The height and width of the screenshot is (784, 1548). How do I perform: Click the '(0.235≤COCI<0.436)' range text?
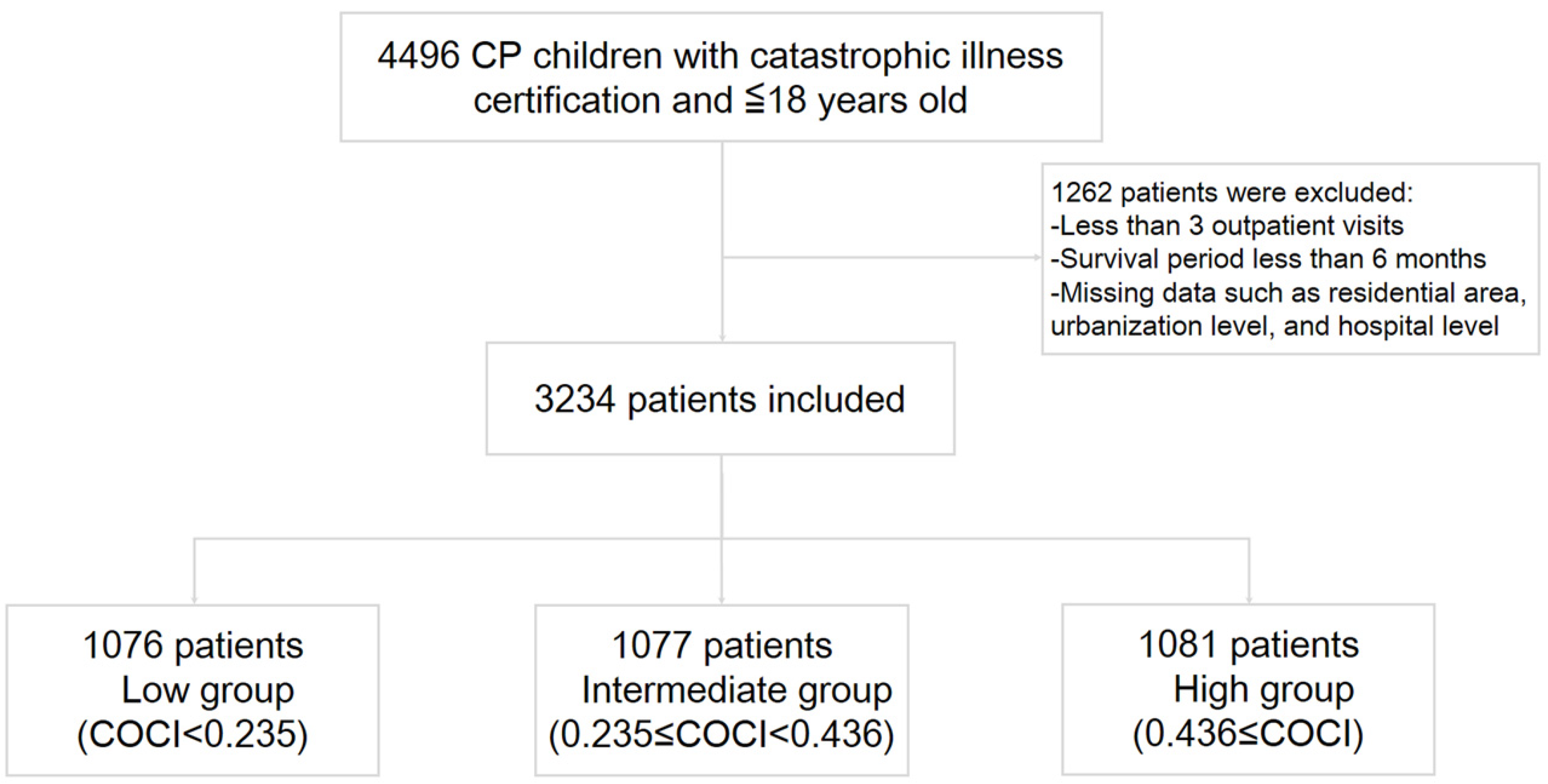point(722,734)
